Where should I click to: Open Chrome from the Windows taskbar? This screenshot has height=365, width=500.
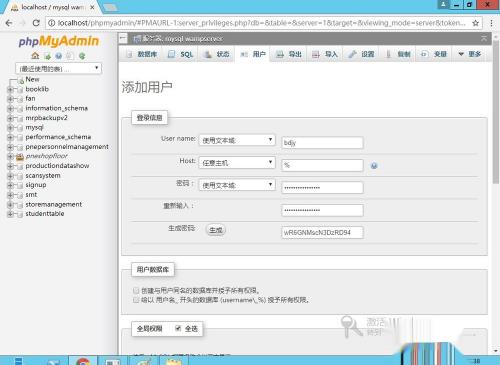tap(83, 361)
